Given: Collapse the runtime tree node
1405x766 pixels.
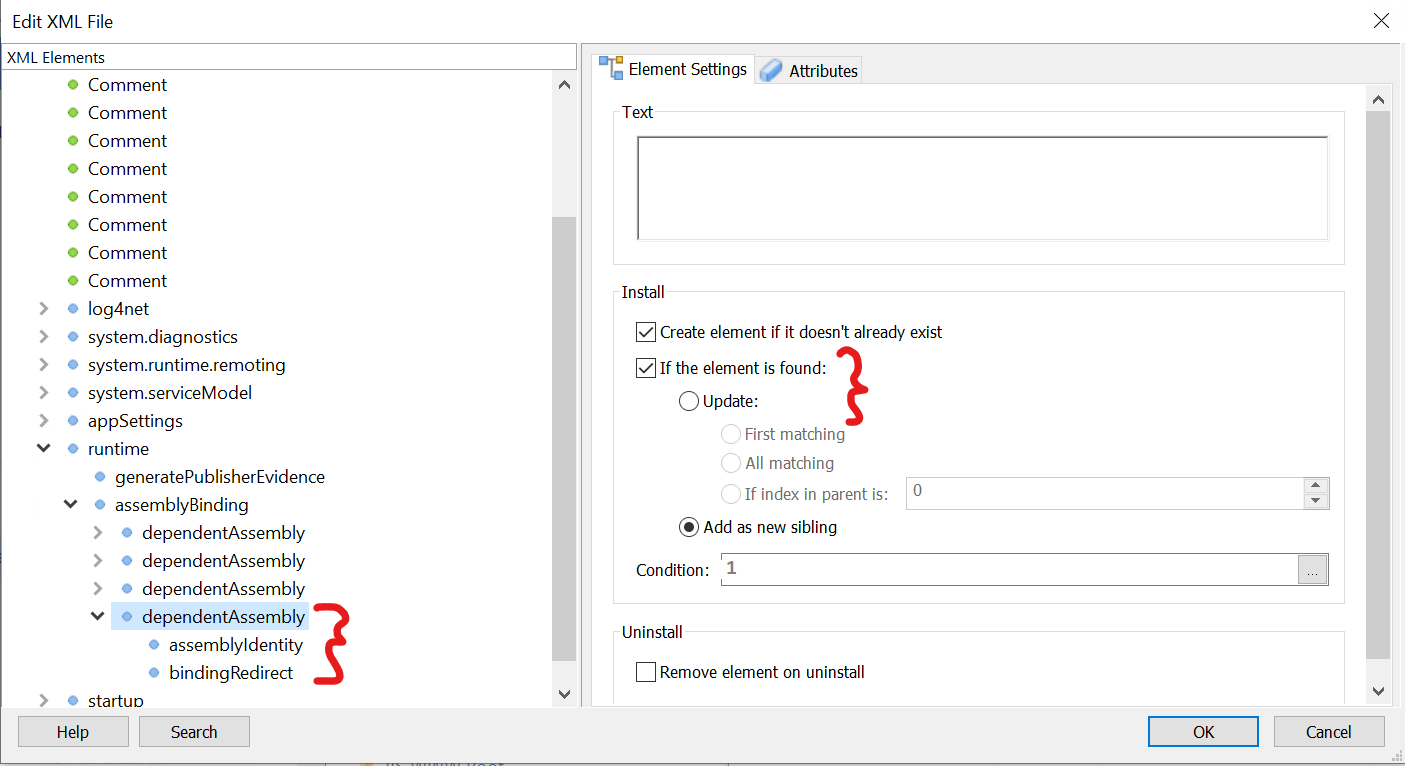Looking at the screenshot, I should [44, 449].
